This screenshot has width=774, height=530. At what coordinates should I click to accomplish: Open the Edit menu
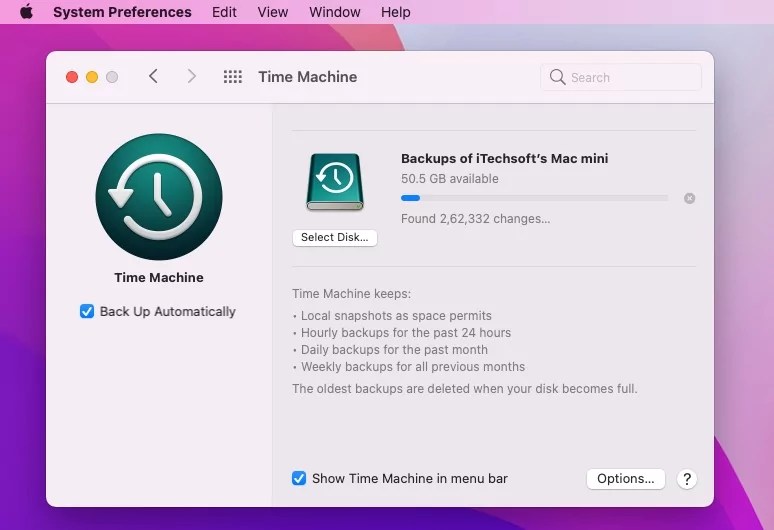pyautogui.click(x=224, y=12)
